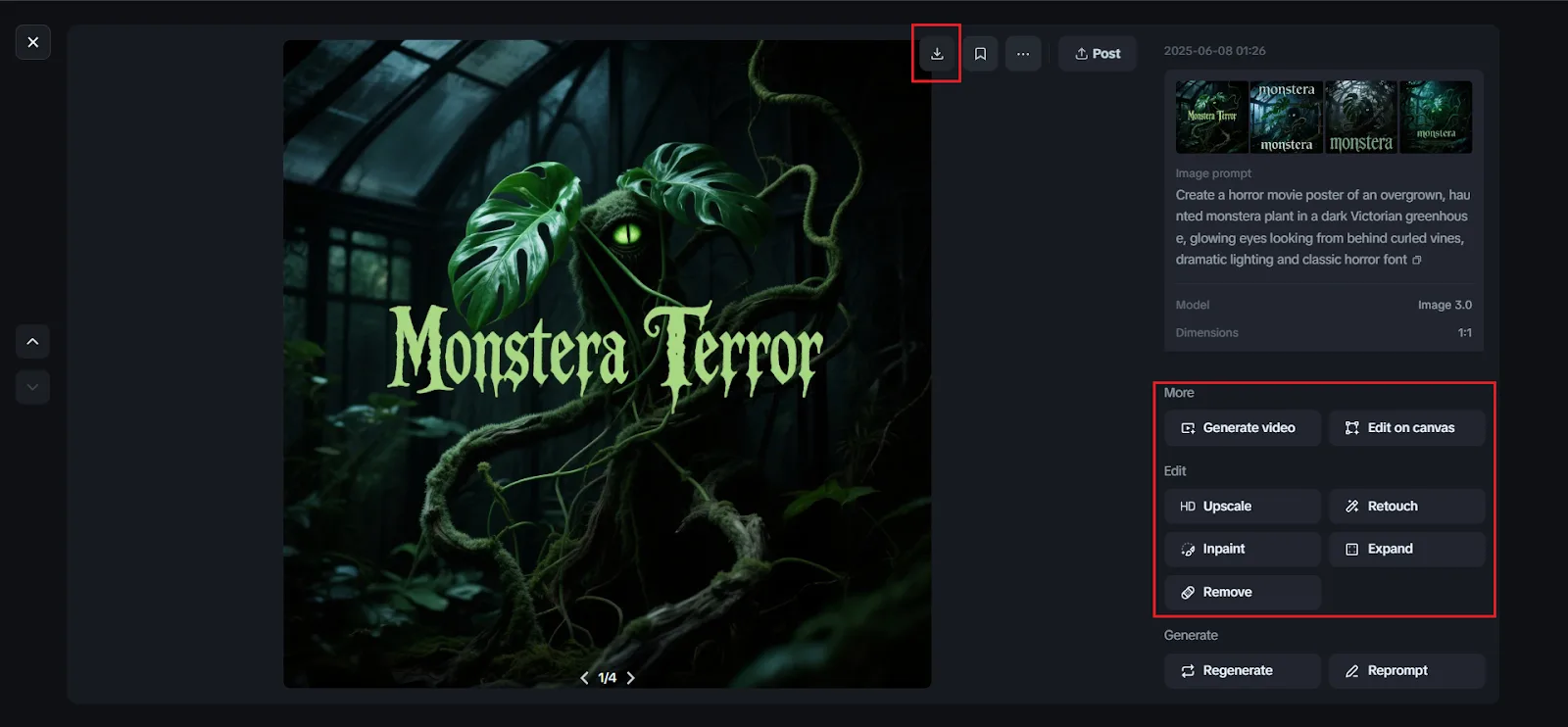
Task: Post the image
Action: point(1098,54)
